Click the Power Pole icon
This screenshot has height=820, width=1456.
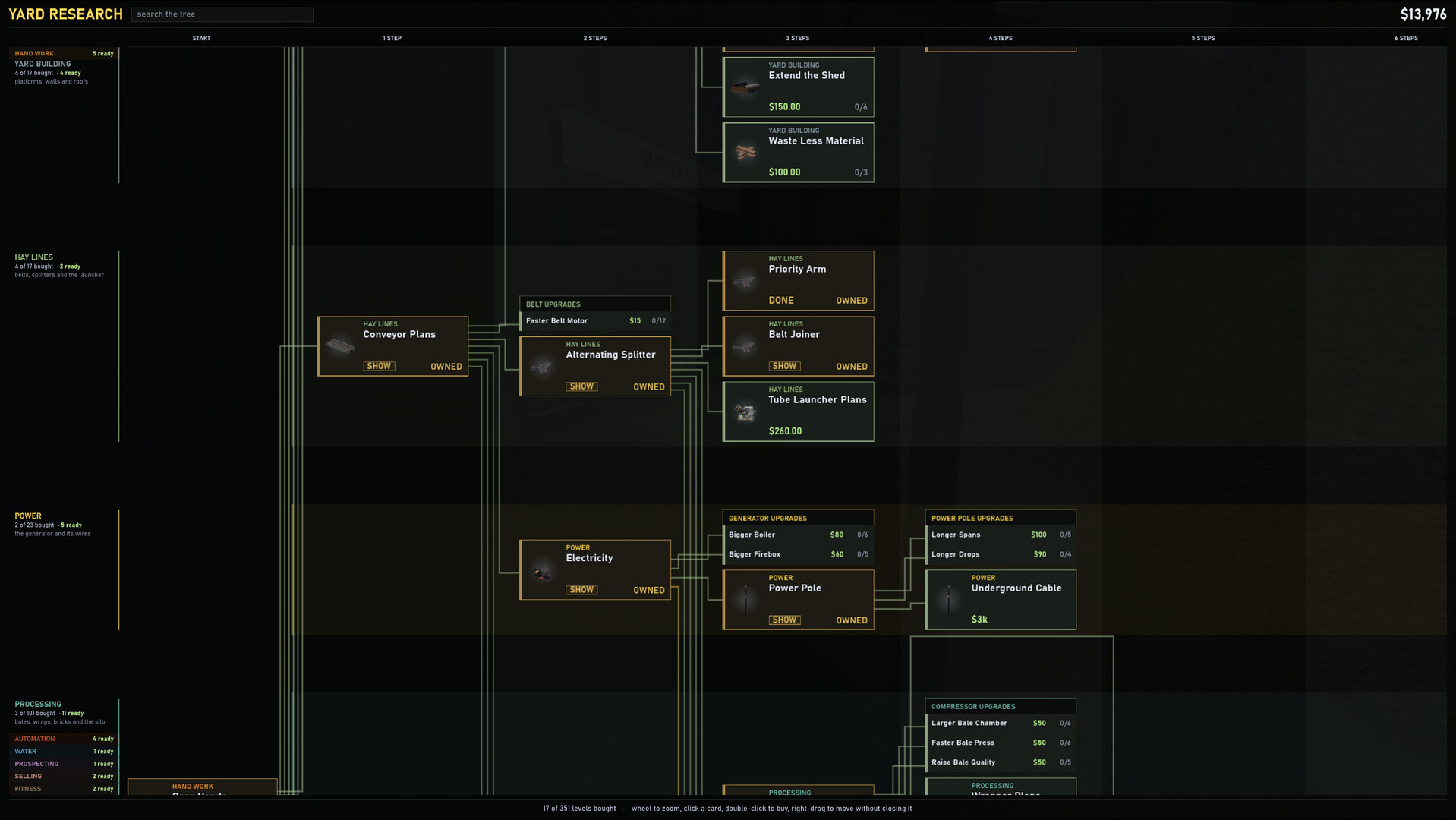point(745,600)
